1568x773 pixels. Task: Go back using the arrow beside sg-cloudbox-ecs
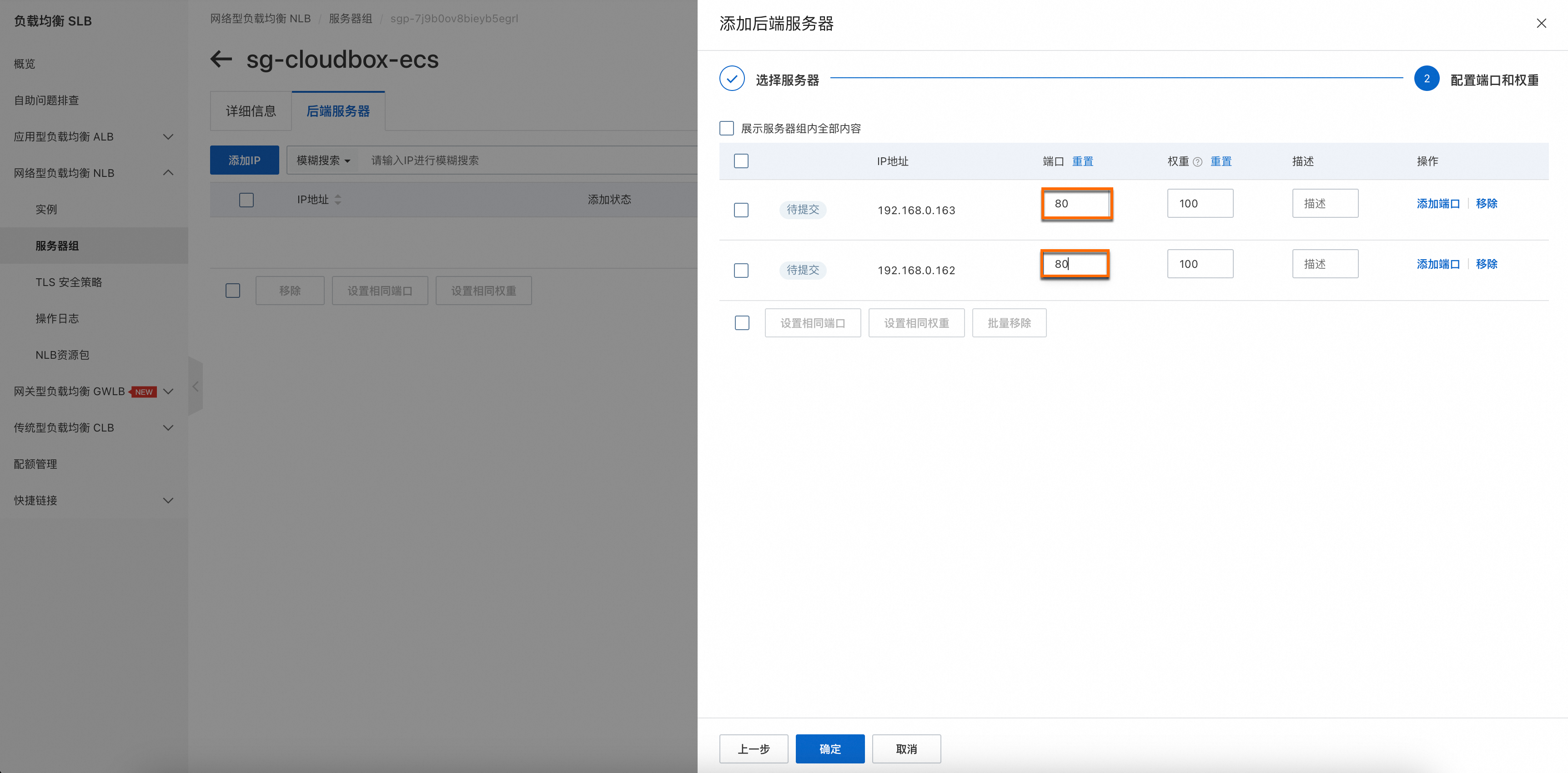click(221, 59)
